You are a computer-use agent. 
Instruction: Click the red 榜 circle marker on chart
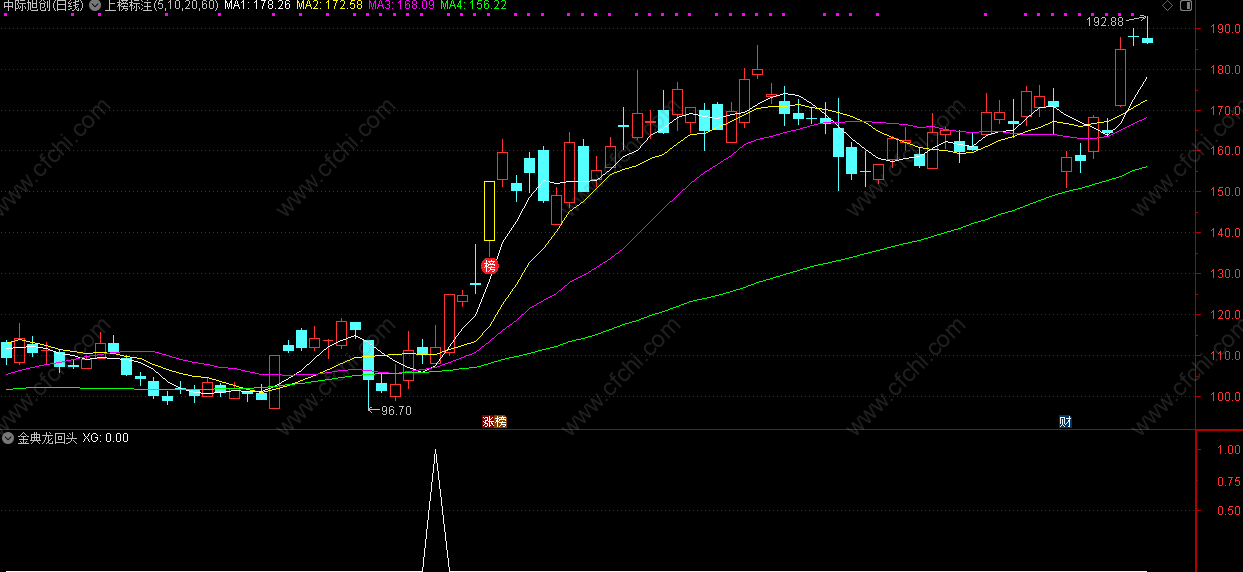click(x=490, y=266)
